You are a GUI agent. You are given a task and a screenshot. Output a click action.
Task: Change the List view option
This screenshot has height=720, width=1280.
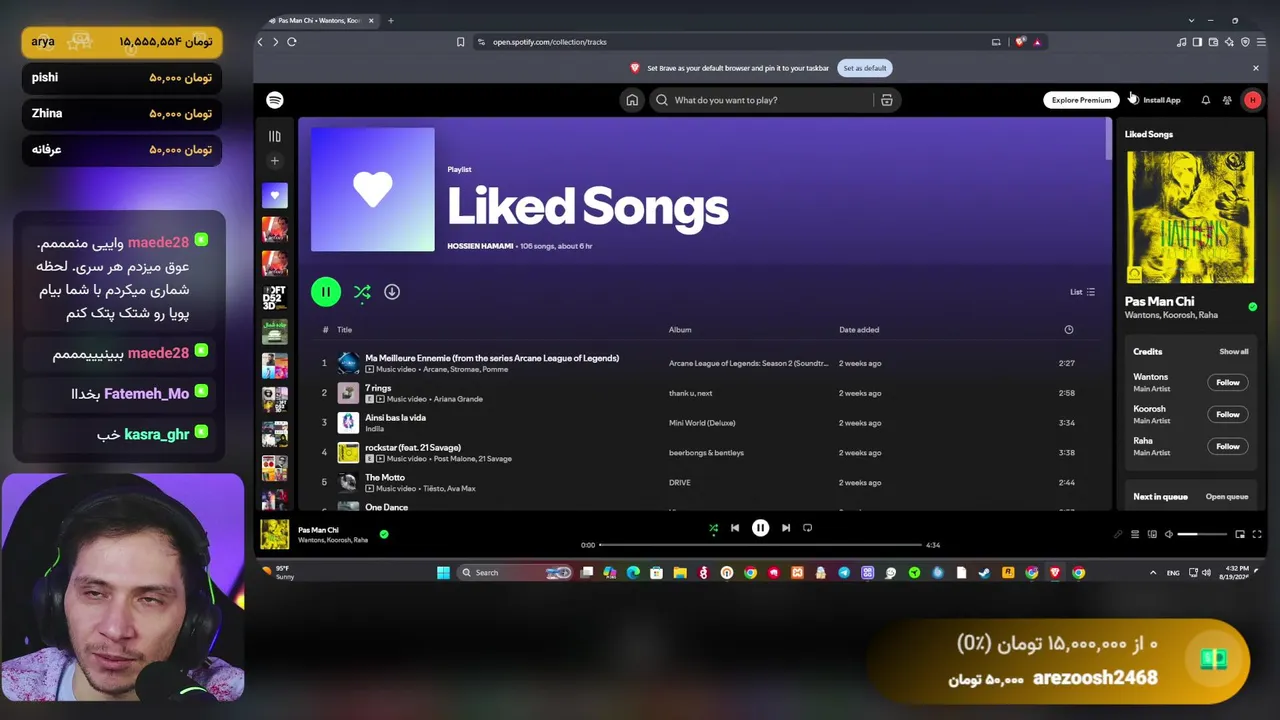(1082, 292)
